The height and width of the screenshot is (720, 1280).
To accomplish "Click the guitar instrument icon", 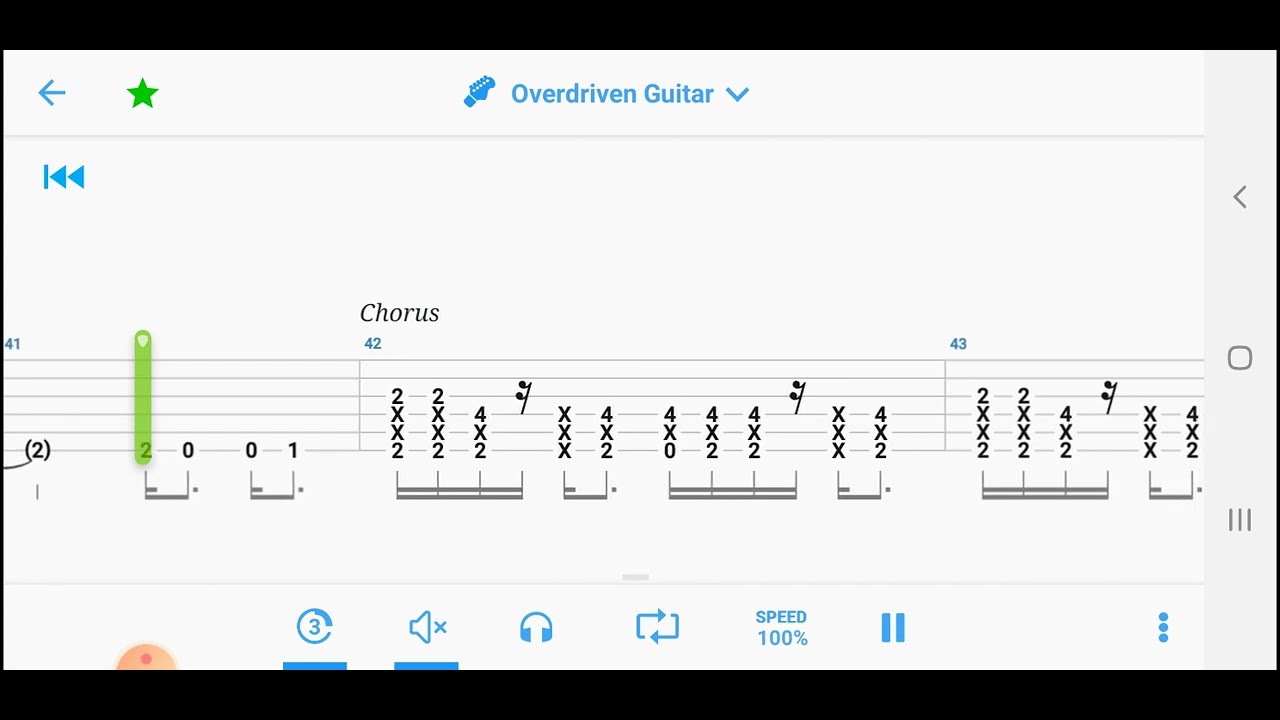I will pos(480,93).
